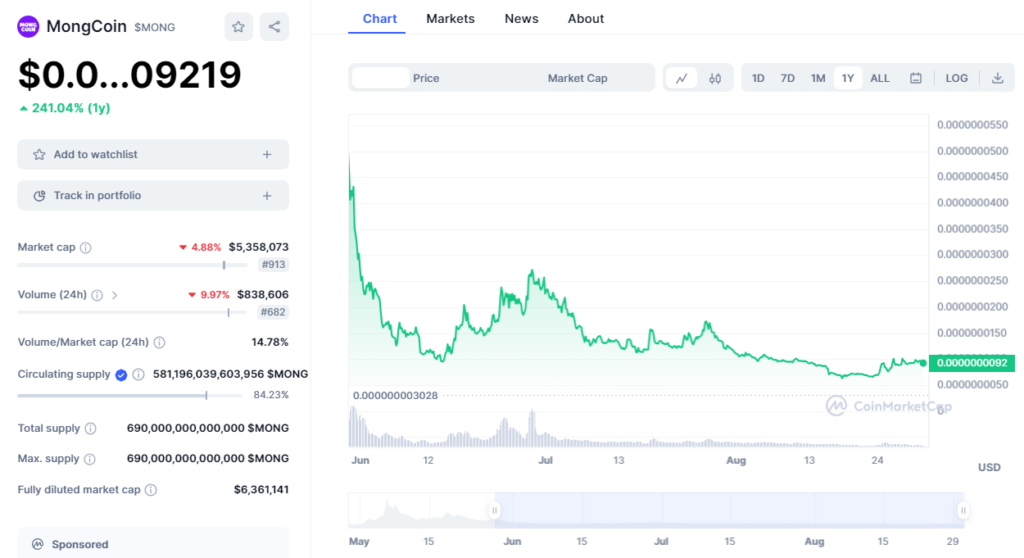
Task: Set chart range to ALL
Action: pyautogui.click(x=880, y=78)
